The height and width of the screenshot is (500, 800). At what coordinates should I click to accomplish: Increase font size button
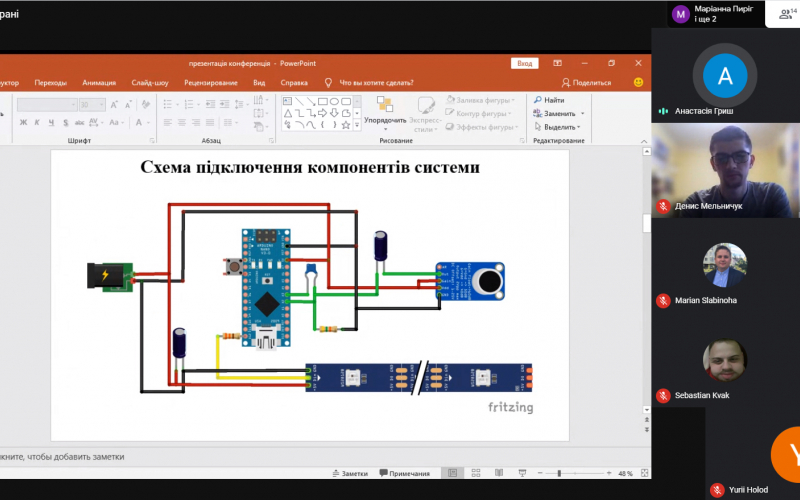pos(114,105)
